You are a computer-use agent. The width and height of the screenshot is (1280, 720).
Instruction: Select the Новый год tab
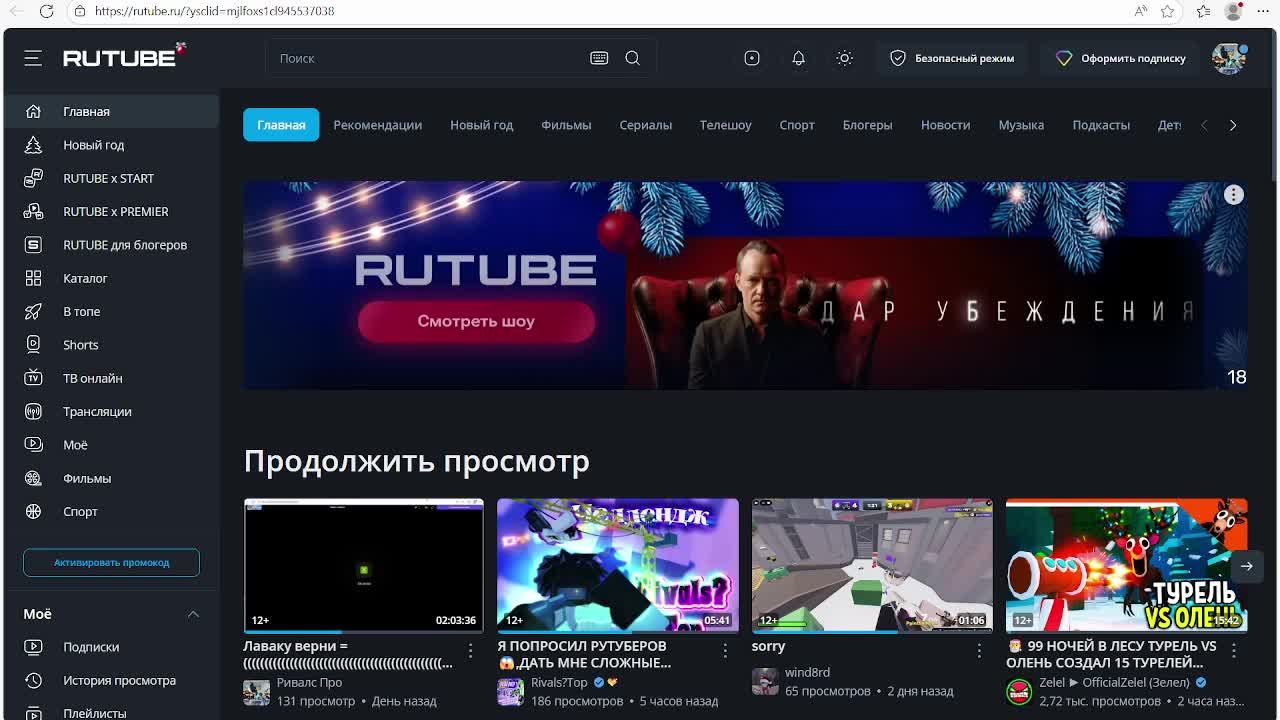click(481, 125)
